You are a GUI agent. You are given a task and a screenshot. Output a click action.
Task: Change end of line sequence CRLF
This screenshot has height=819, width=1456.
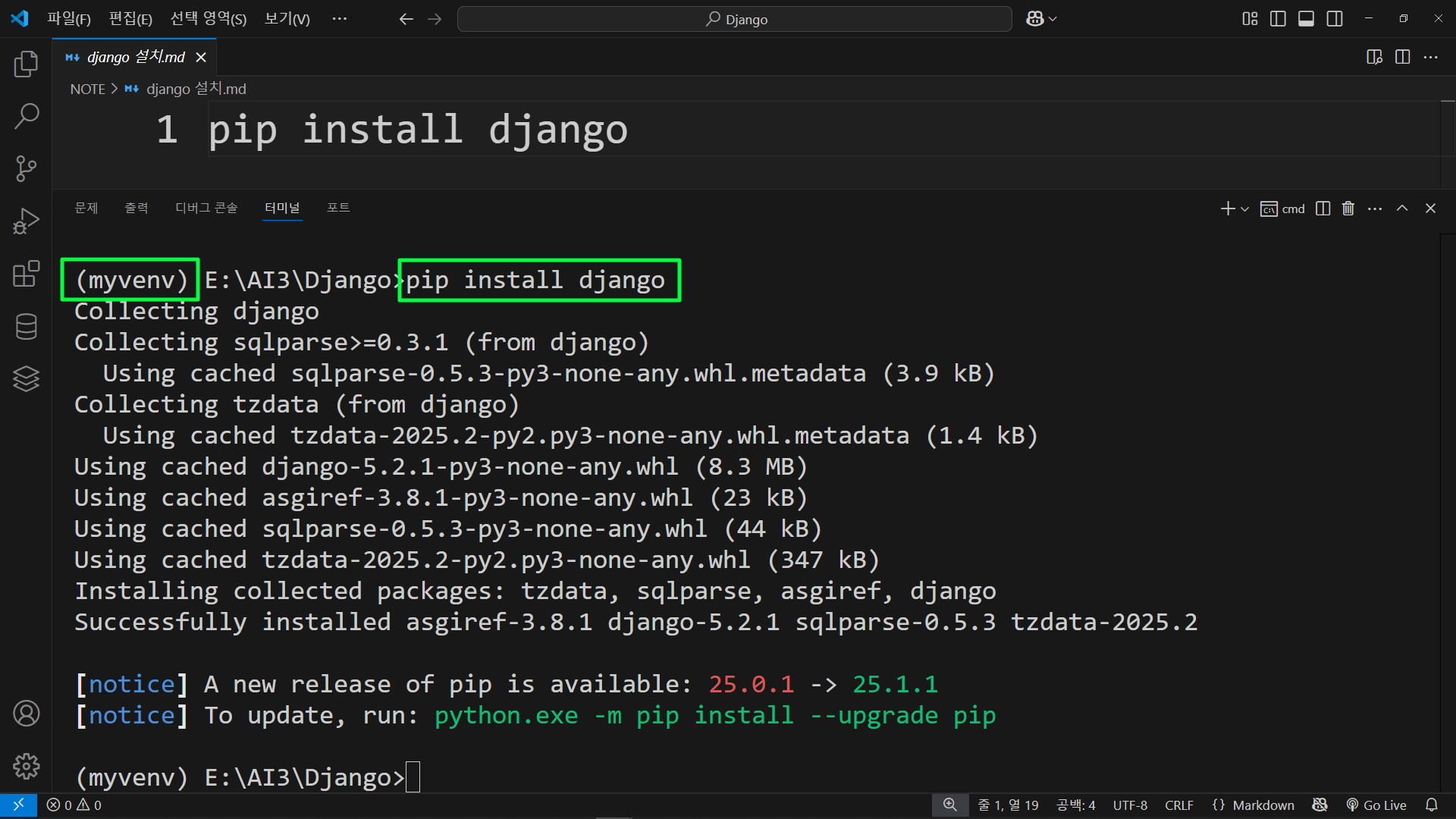pyautogui.click(x=1179, y=805)
